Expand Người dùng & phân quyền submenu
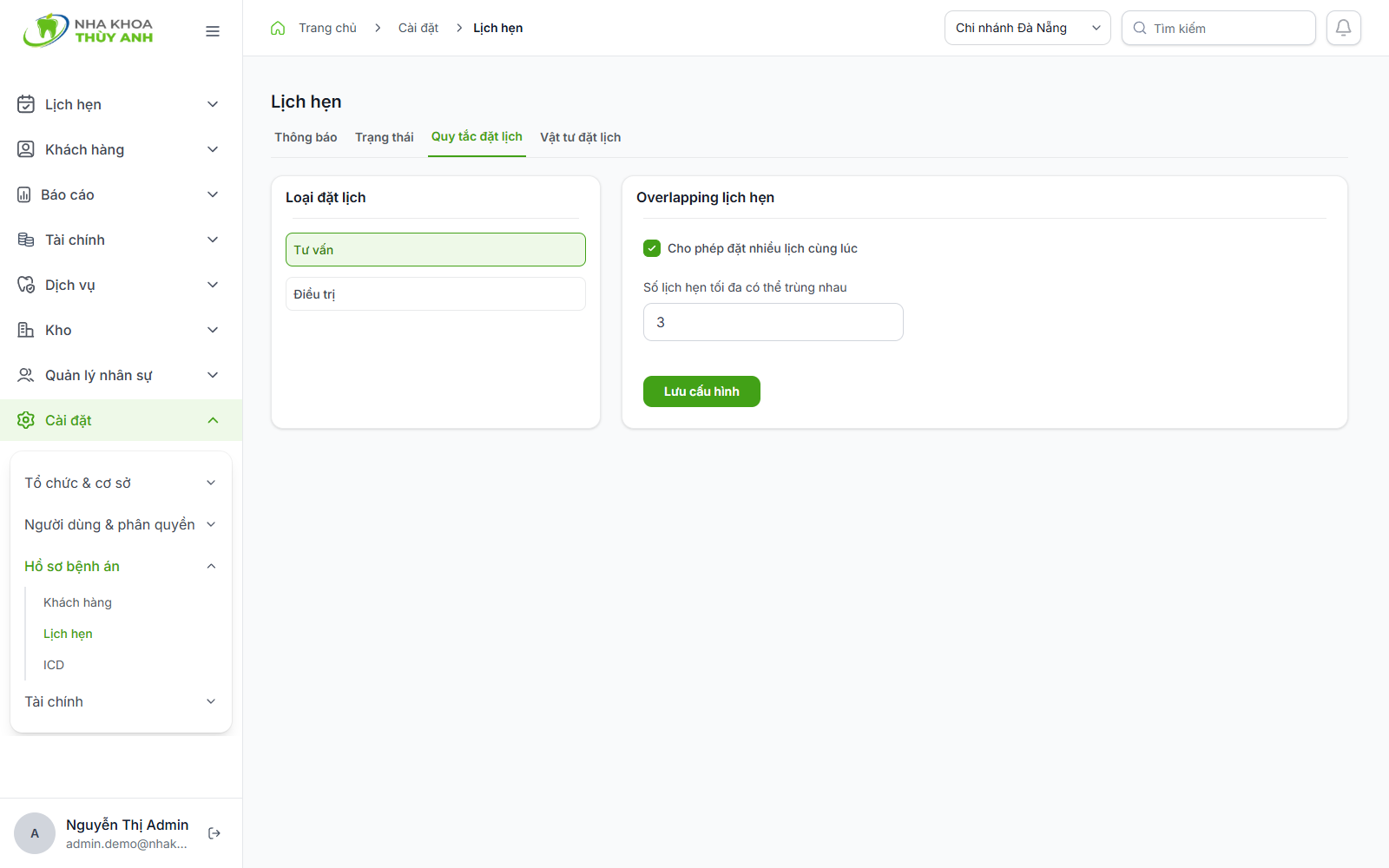 click(121, 524)
